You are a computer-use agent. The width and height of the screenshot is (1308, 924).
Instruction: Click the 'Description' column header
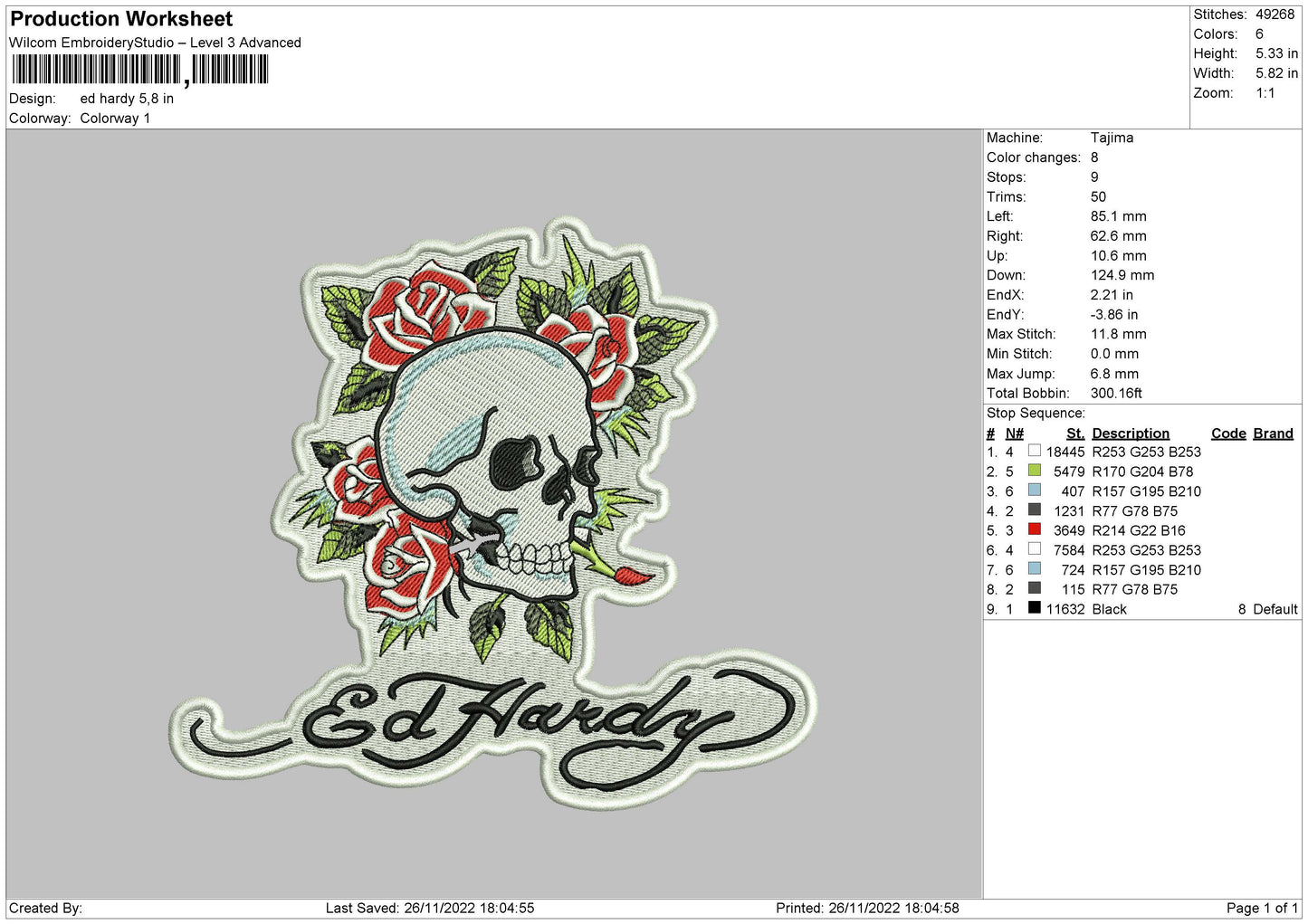click(x=1131, y=433)
